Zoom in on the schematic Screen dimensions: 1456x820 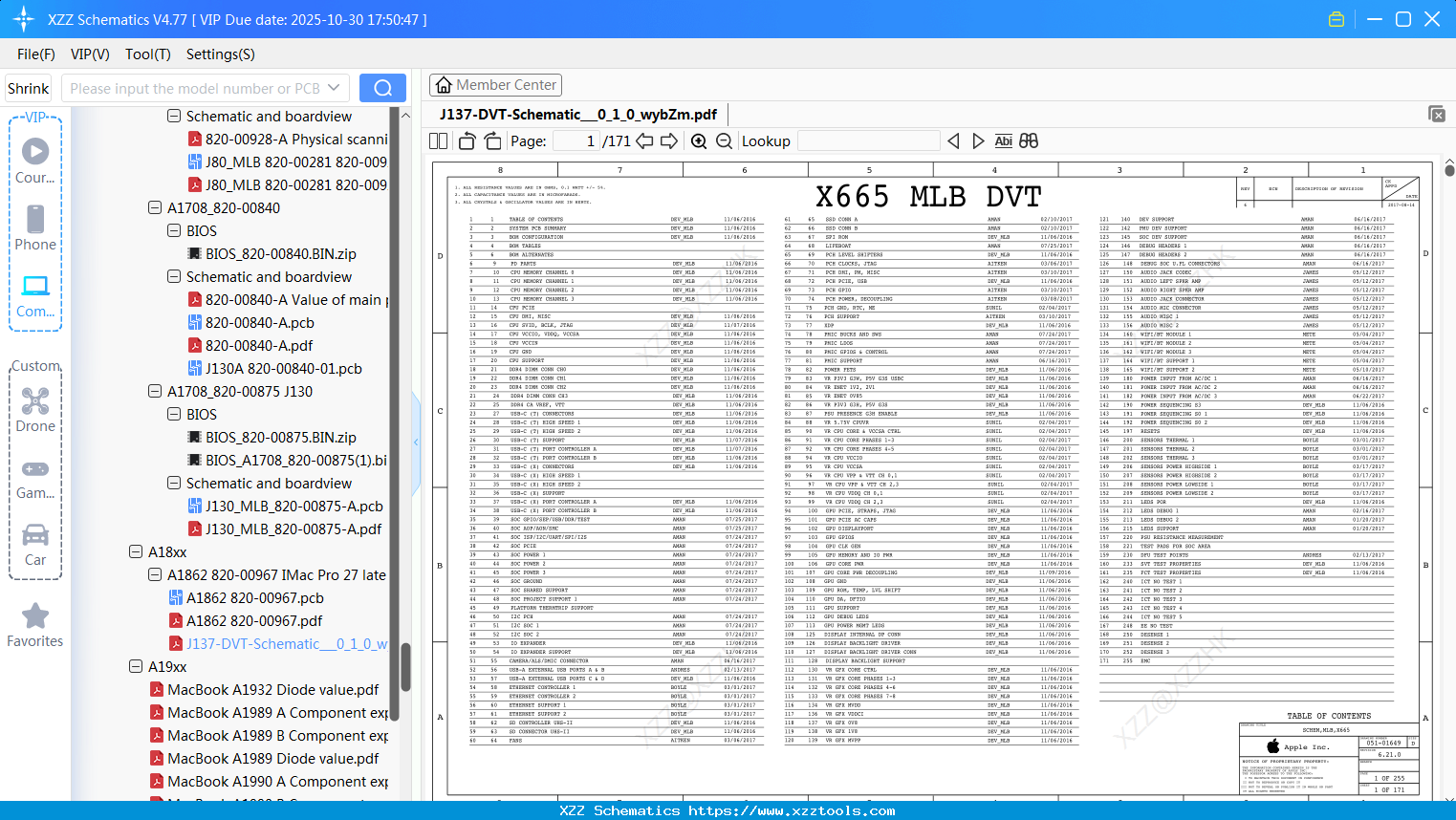pos(699,141)
